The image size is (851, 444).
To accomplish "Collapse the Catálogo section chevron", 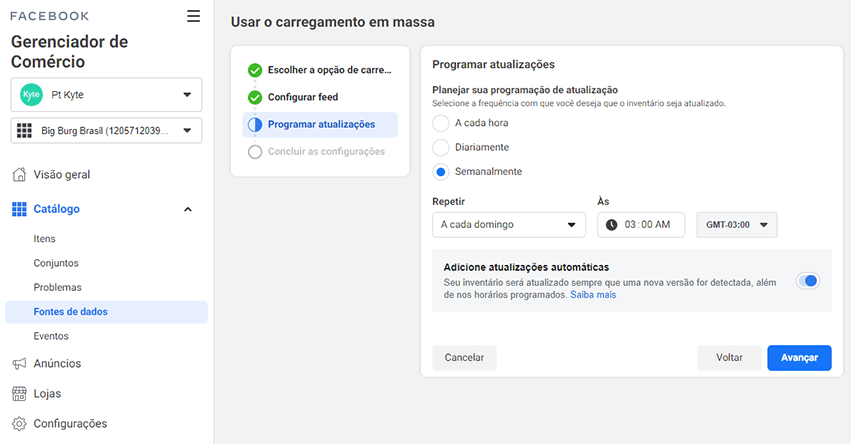I will point(188,210).
